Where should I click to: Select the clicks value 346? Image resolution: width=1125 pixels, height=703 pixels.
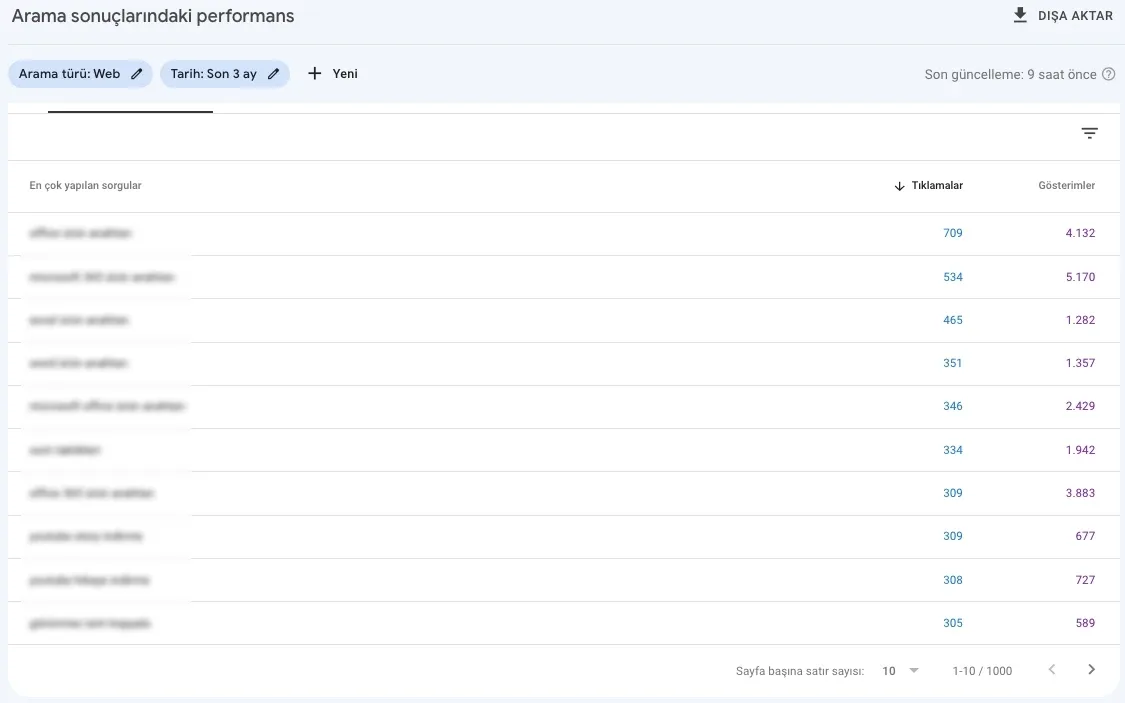[x=953, y=406]
